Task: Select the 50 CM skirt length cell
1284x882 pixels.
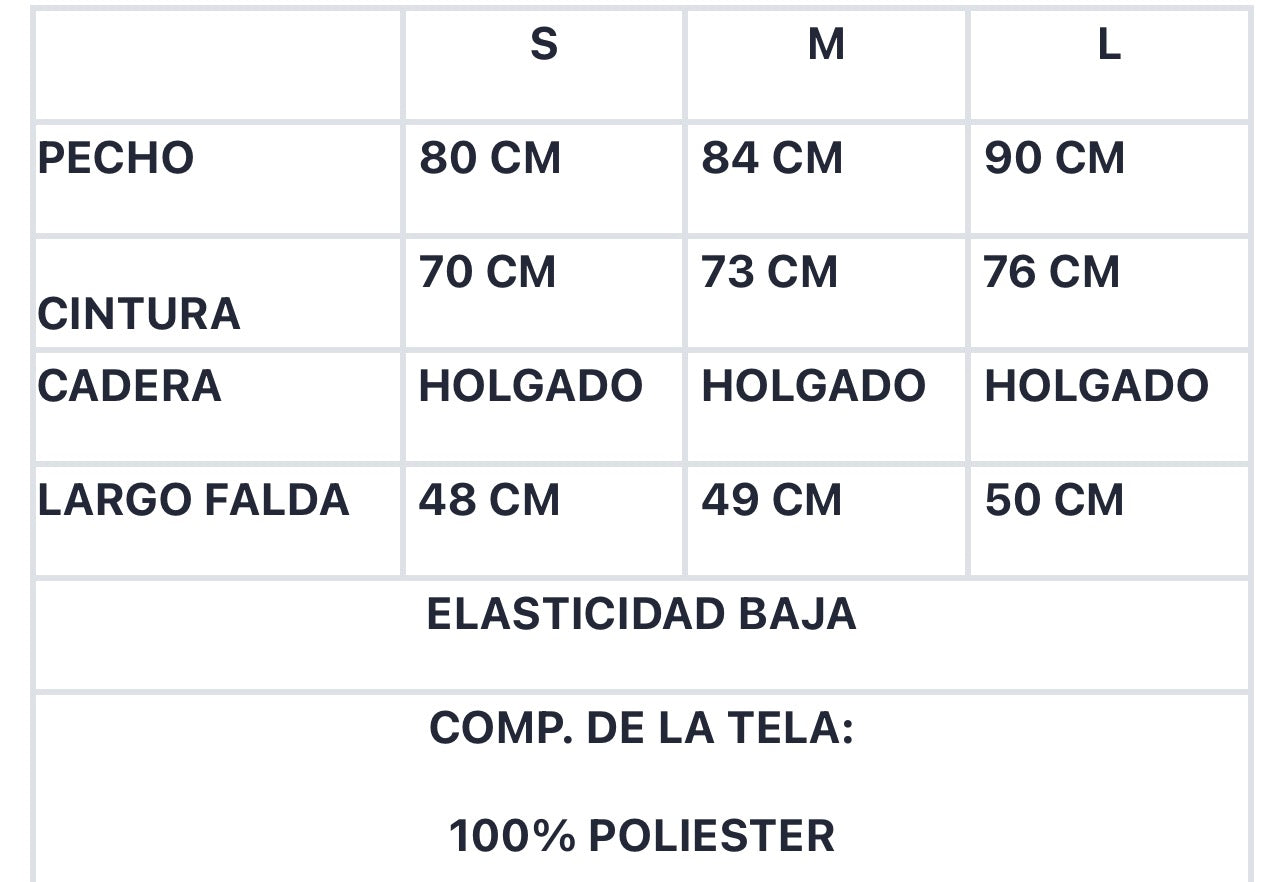Action: [x=1054, y=500]
